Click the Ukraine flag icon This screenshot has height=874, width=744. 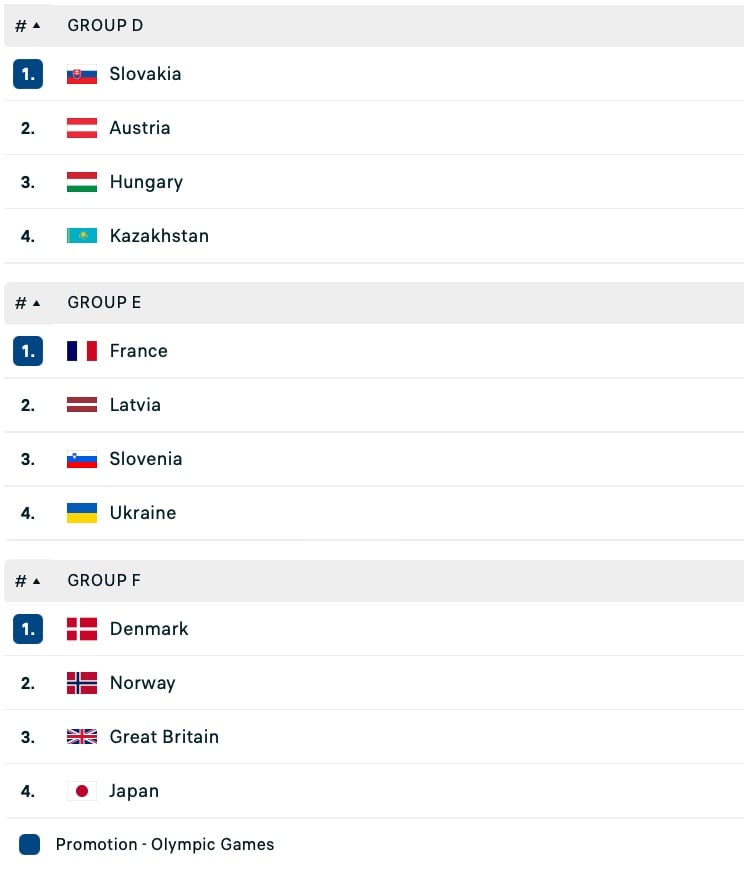[82, 513]
